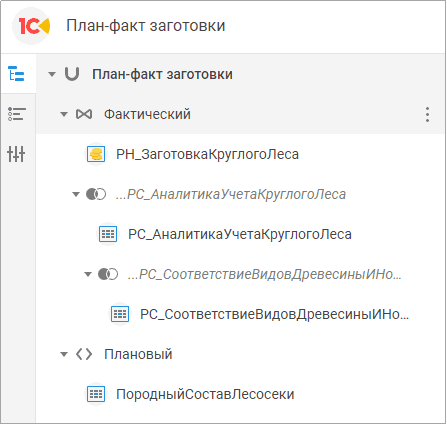
Task: Open the tree structure sidebar tab
Action: coord(17,74)
